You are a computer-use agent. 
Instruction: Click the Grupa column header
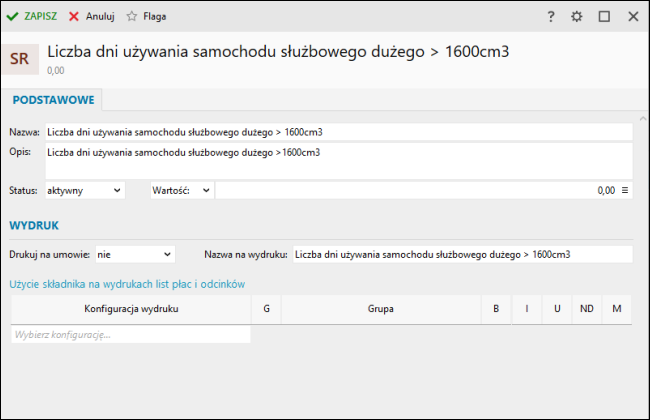point(381,309)
